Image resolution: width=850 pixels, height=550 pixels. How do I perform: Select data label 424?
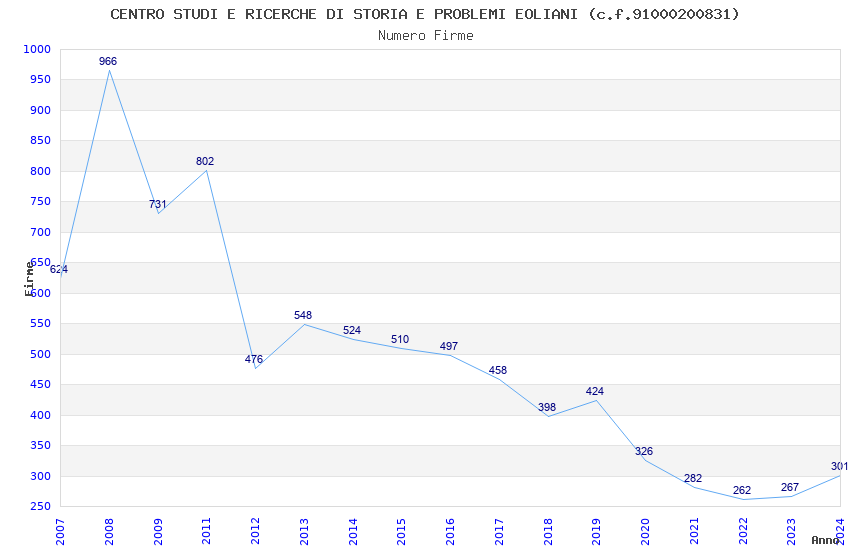(x=595, y=391)
